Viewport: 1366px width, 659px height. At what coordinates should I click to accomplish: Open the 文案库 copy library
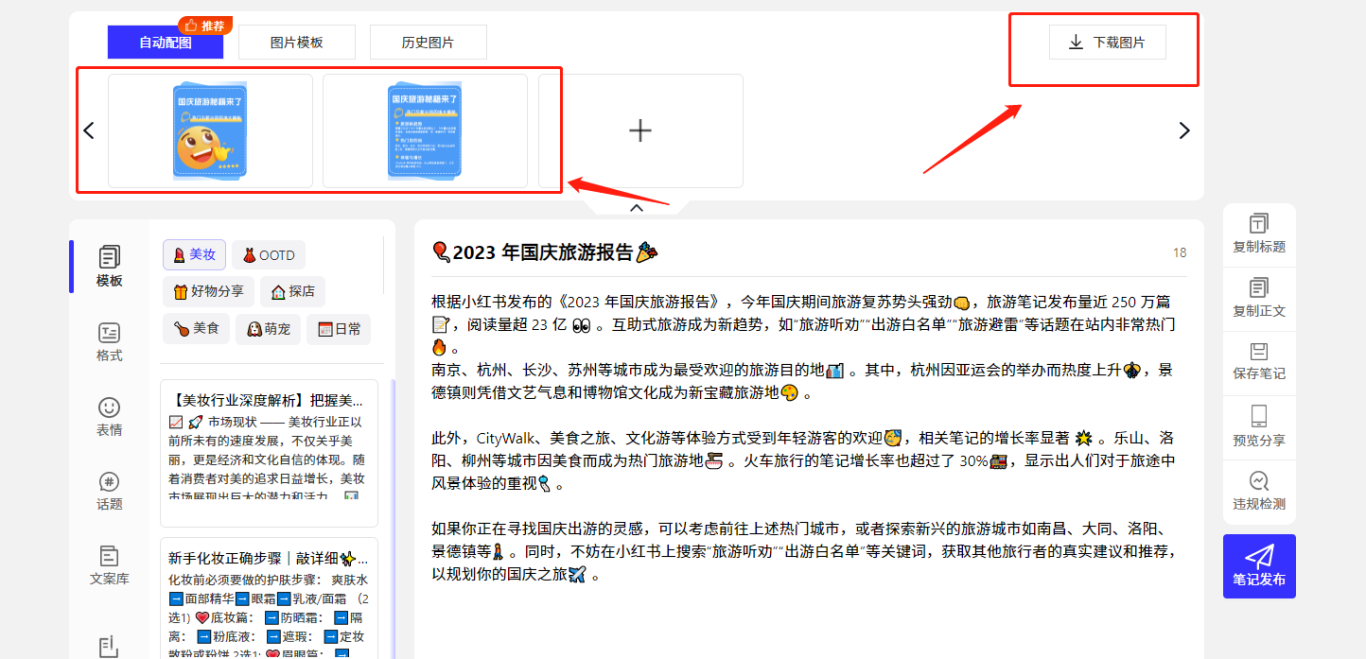[x=109, y=566]
